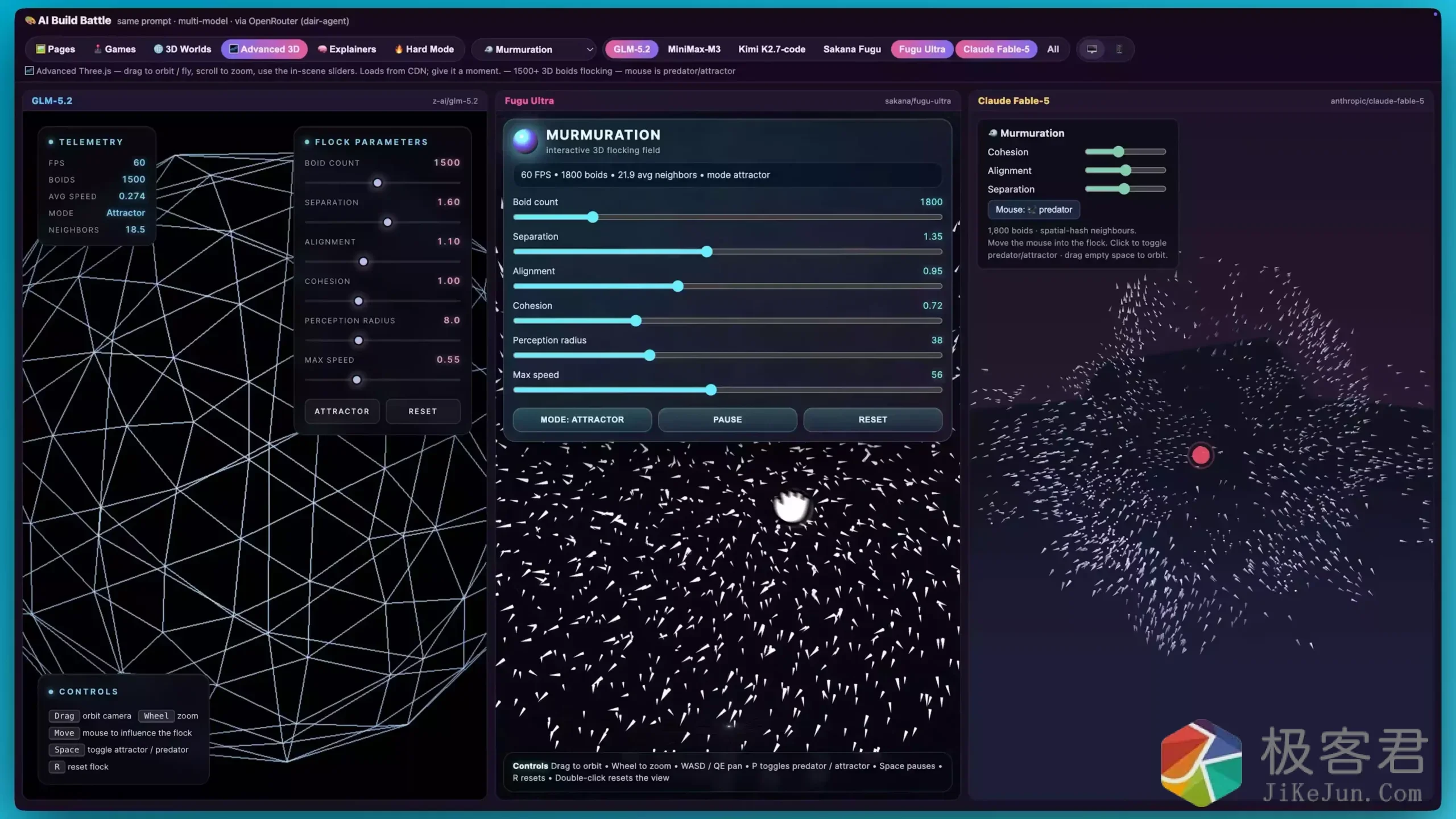Open the Hard Mode tab
The image size is (1456, 819).
424,49
